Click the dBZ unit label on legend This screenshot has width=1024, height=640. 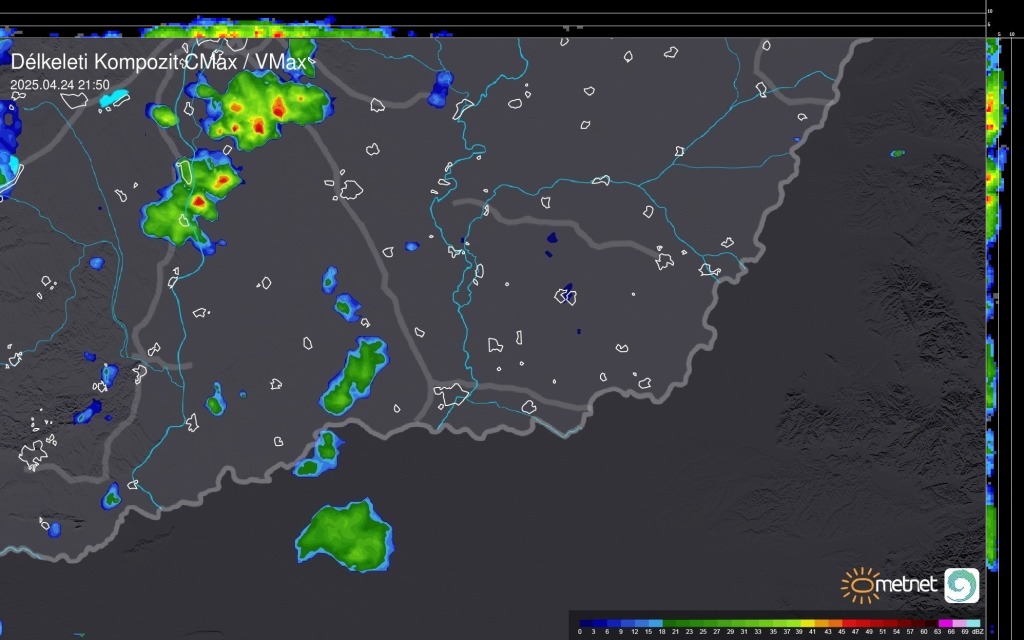pyautogui.click(x=978, y=632)
